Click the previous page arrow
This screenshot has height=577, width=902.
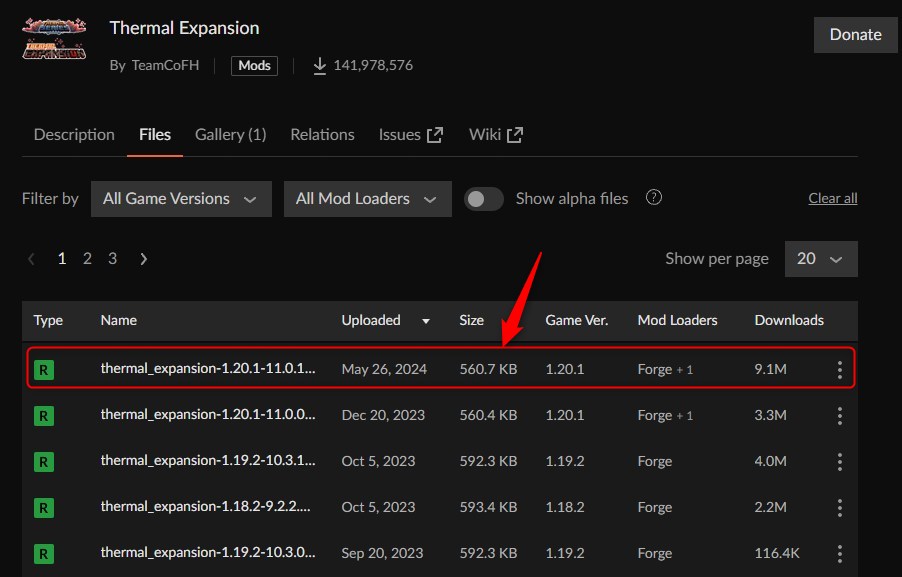click(32, 259)
